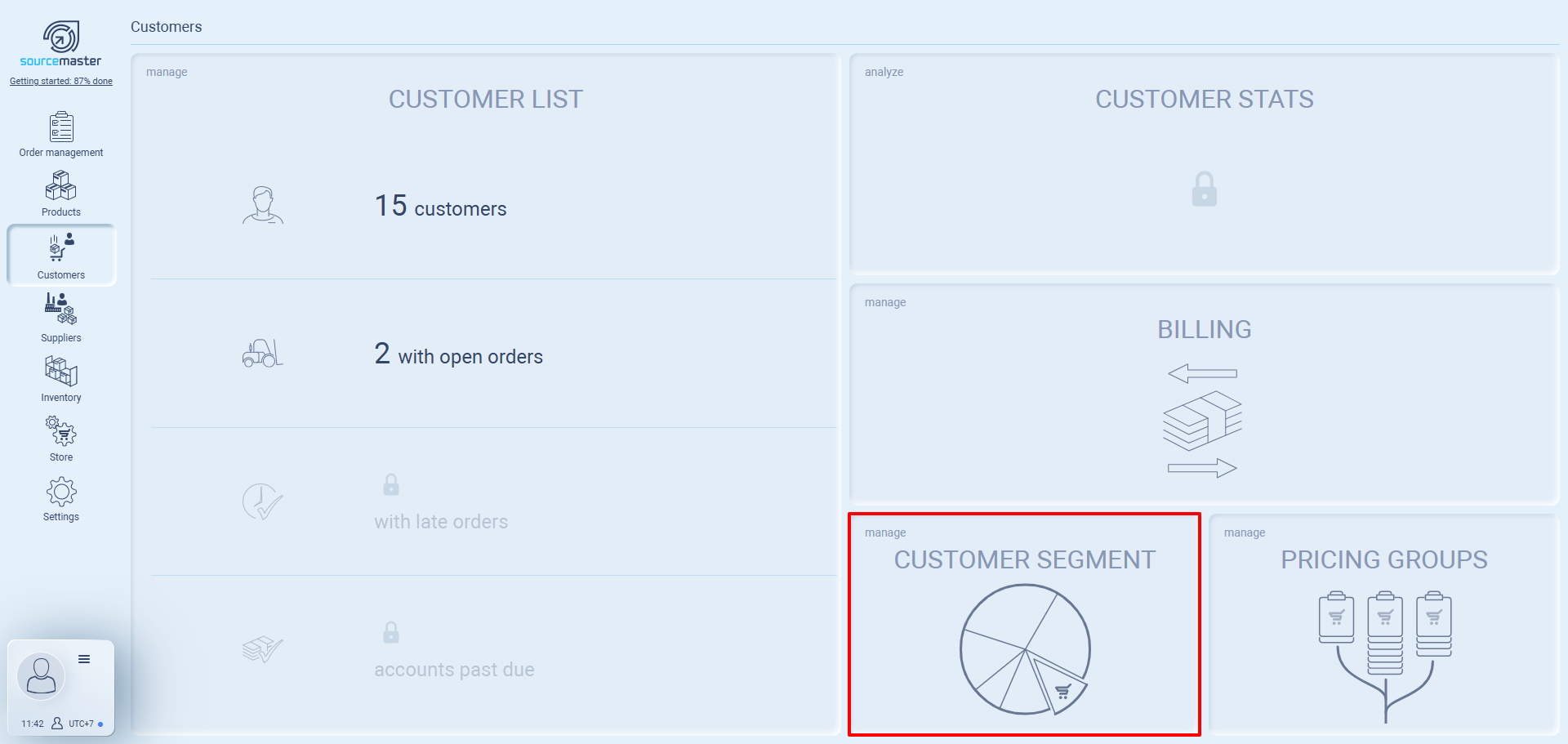The width and height of the screenshot is (1568, 744).
Task: Open the CUSTOMER STATS heading
Action: coord(1205,100)
